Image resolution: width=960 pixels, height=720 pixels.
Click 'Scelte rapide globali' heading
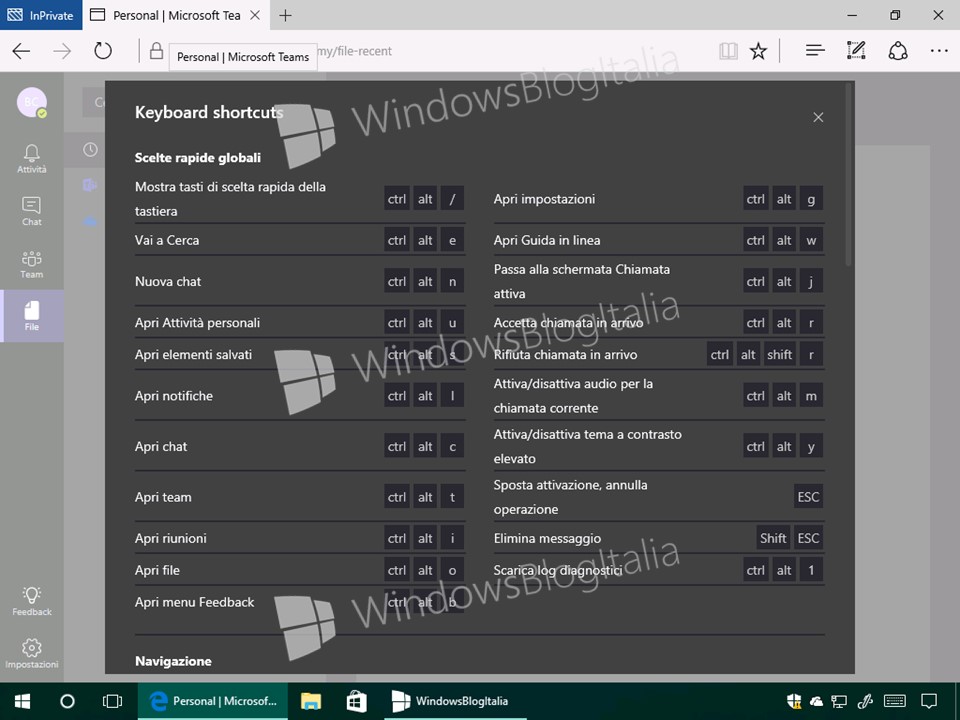pyautogui.click(x=198, y=157)
